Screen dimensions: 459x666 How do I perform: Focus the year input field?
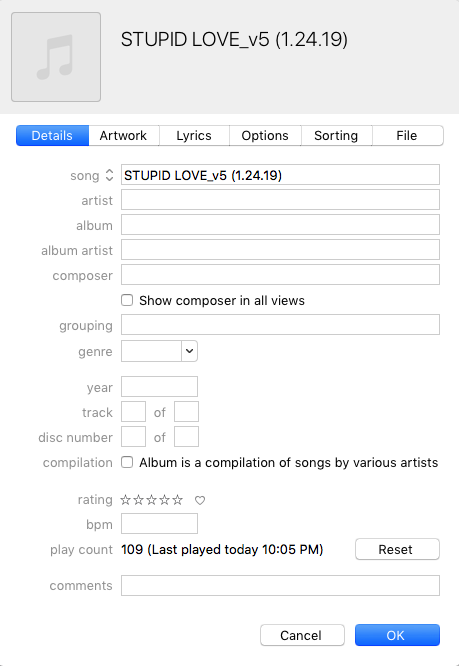click(x=159, y=387)
